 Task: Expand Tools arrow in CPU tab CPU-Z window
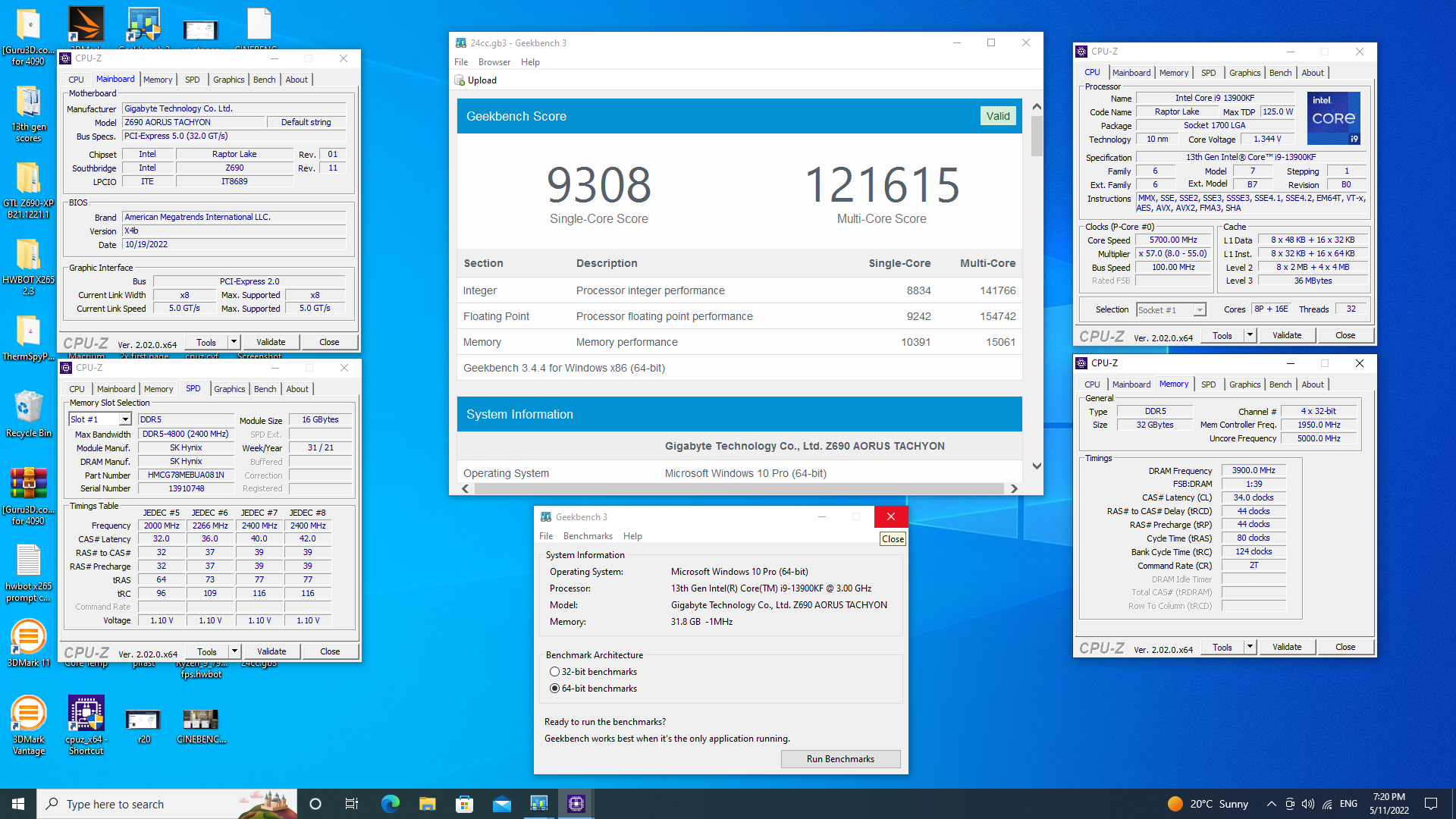click(x=1250, y=335)
